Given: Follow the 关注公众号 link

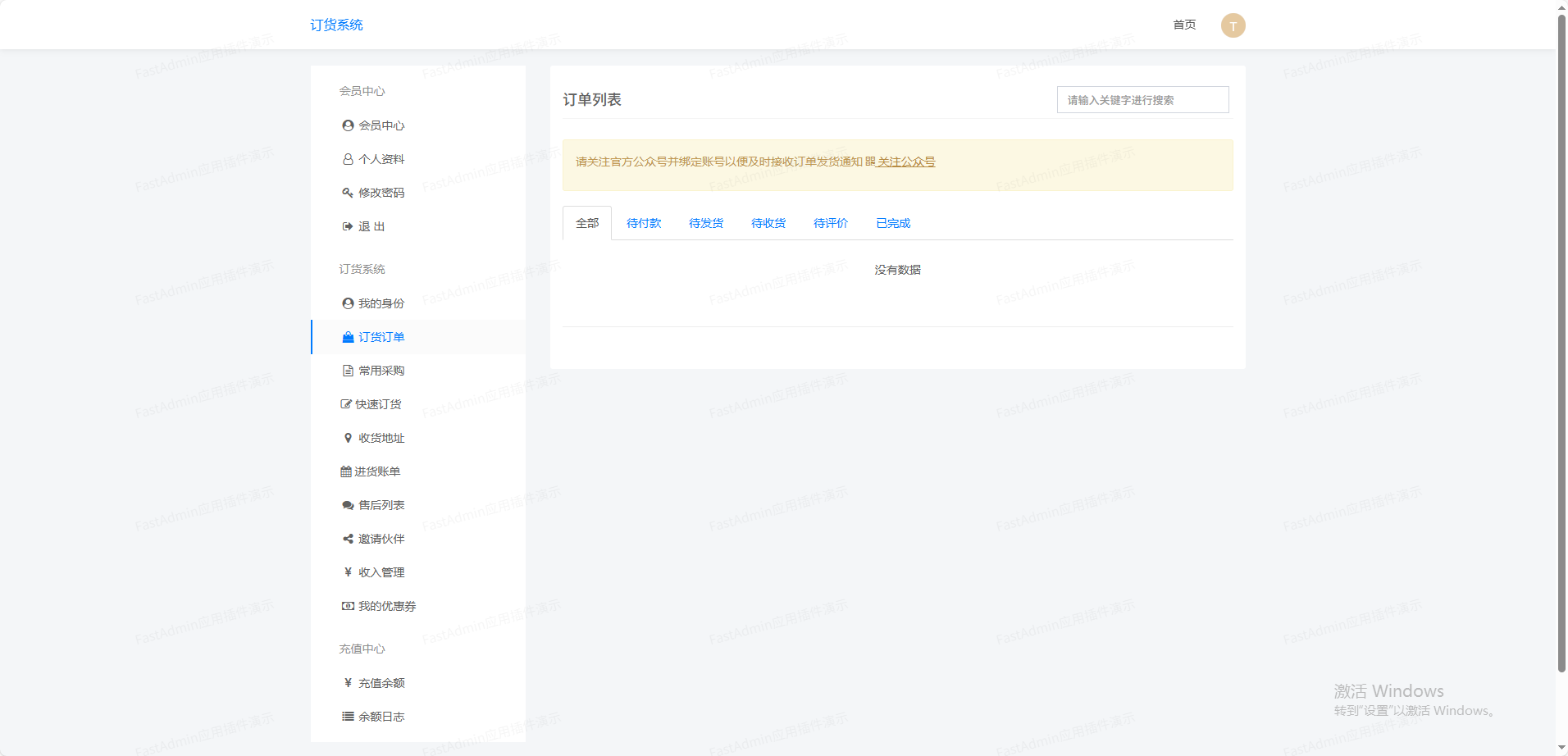Looking at the screenshot, I should pos(905,162).
